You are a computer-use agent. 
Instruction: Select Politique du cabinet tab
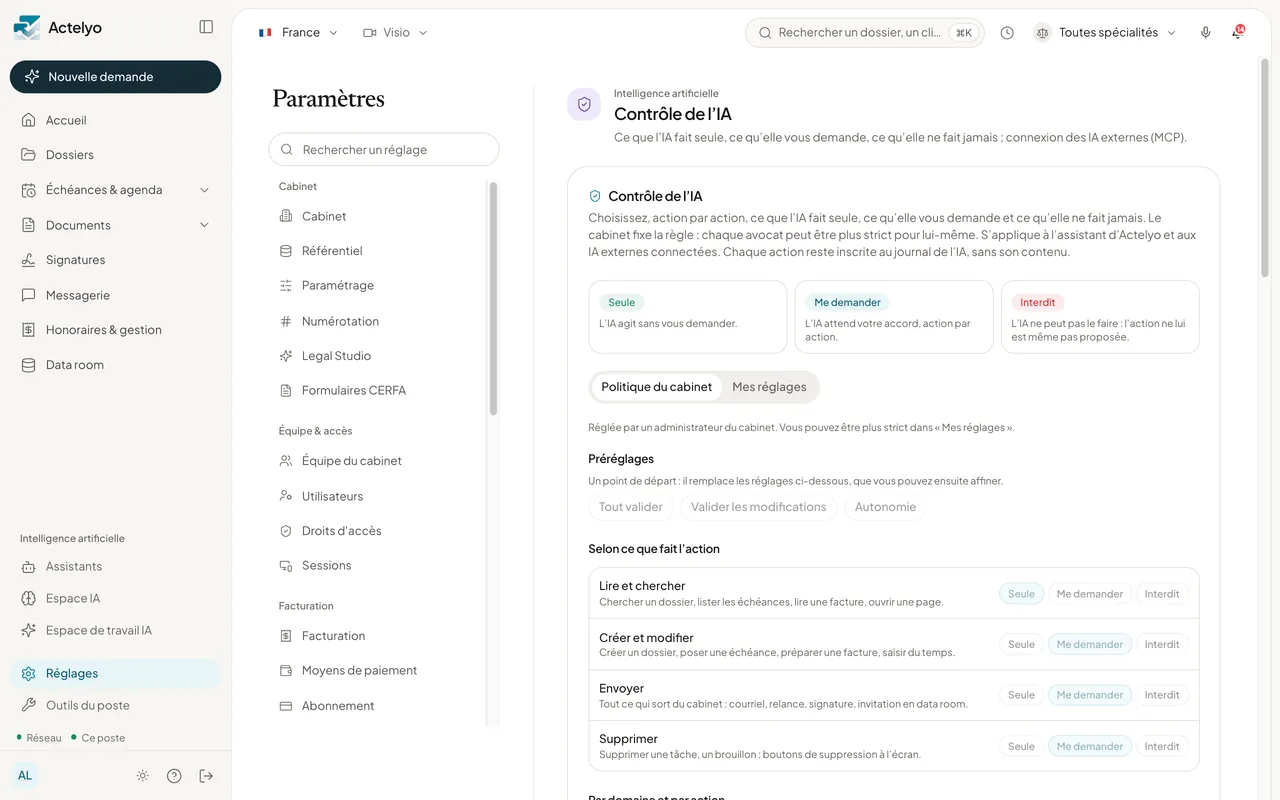(656, 387)
